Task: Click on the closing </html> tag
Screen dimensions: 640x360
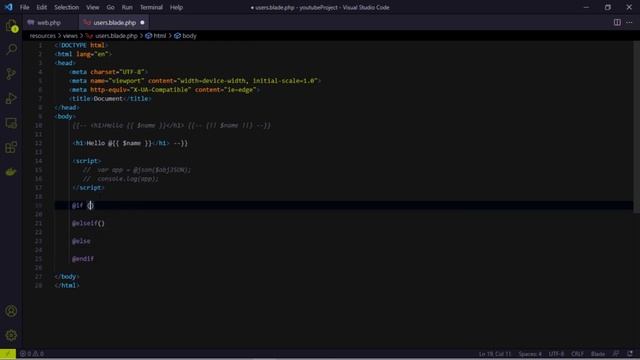Action: (x=67, y=286)
